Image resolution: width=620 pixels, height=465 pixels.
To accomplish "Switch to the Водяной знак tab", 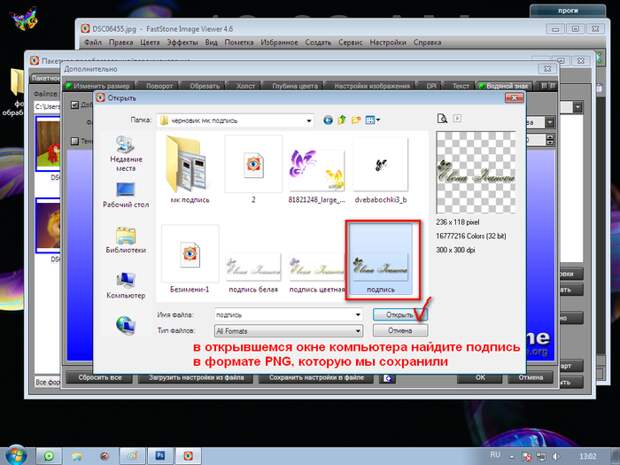I will coord(505,86).
